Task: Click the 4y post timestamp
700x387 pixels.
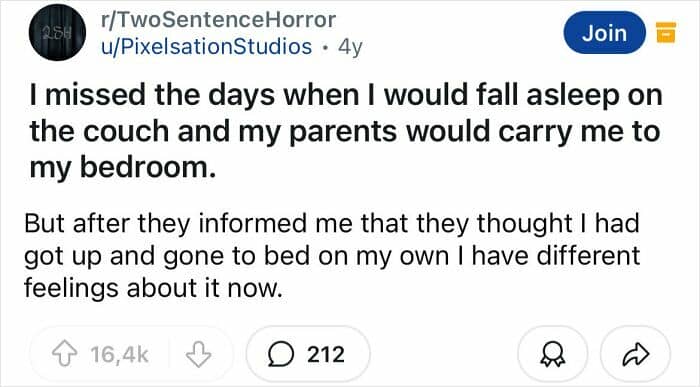Action: (350, 47)
